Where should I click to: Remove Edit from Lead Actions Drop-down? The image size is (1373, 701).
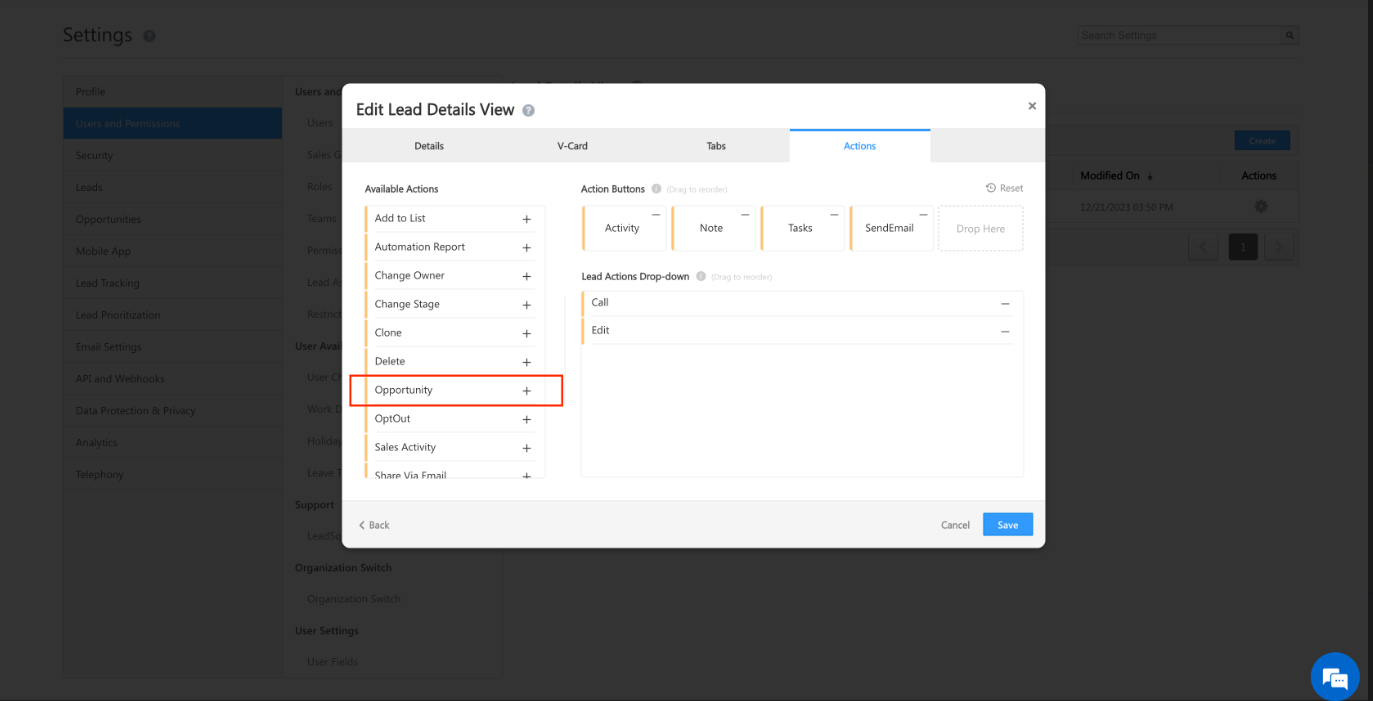pos(1005,332)
